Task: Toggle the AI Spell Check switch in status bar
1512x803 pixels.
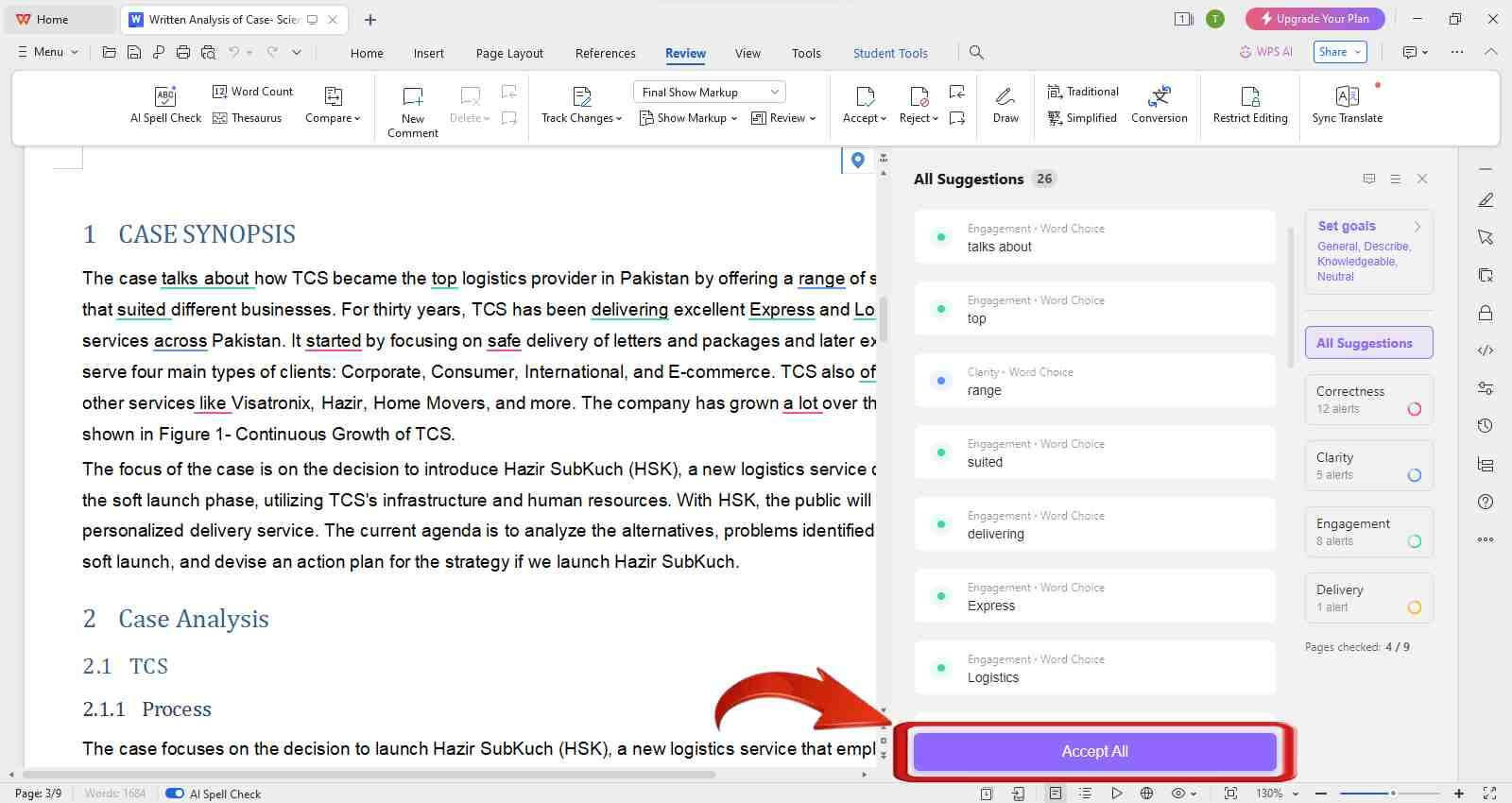Action: (175, 794)
